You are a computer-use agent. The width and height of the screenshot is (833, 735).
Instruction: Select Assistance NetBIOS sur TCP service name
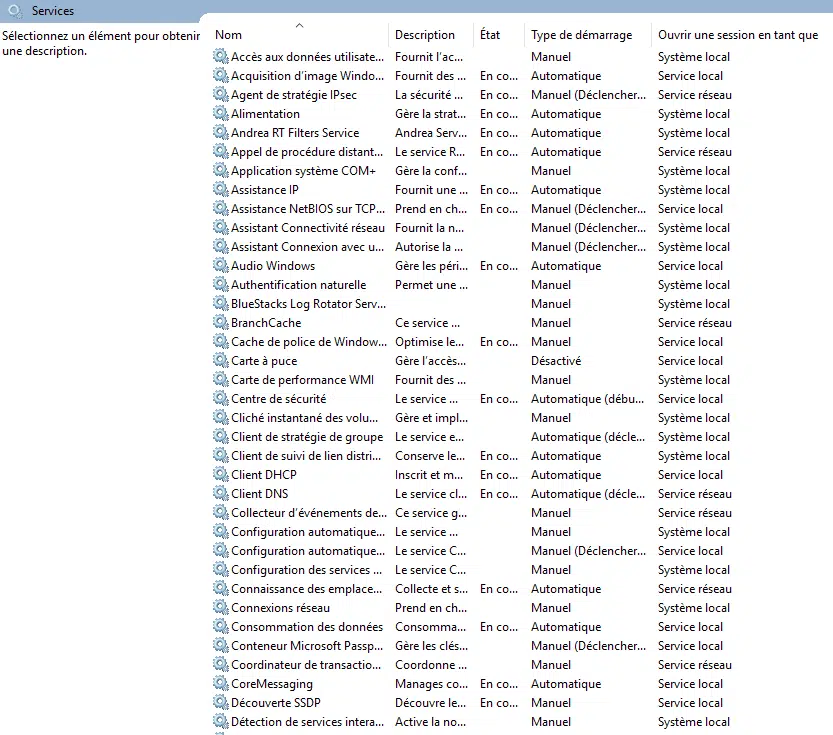[x=308, y=209]
